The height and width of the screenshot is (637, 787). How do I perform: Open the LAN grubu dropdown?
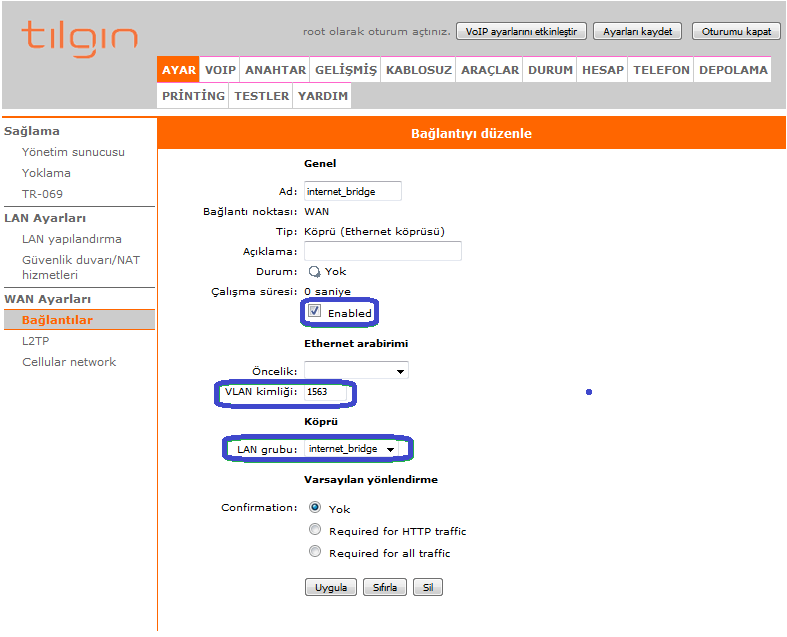click(x=351, y=449)
